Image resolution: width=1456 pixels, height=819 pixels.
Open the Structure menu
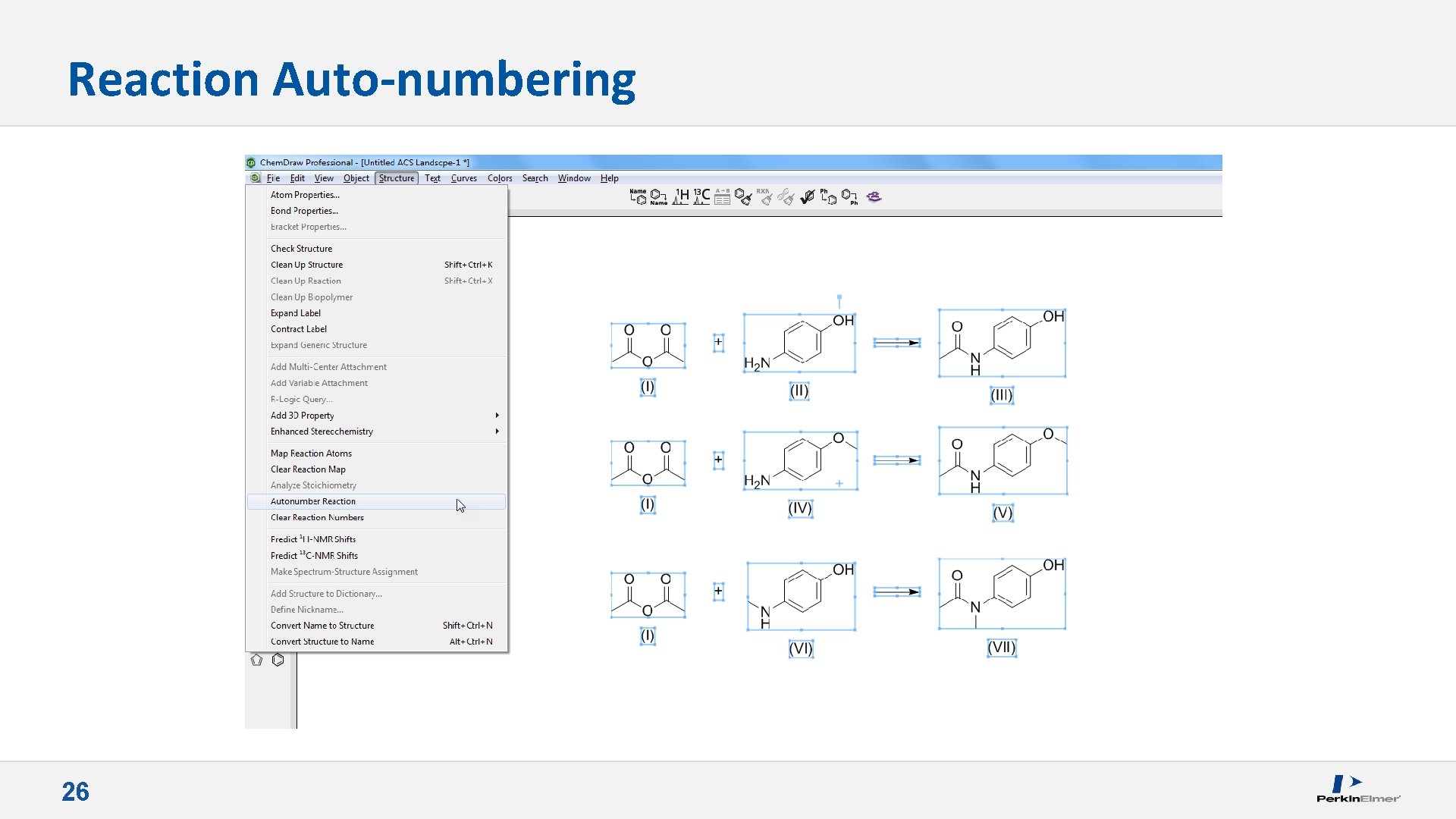click(397, 178)
